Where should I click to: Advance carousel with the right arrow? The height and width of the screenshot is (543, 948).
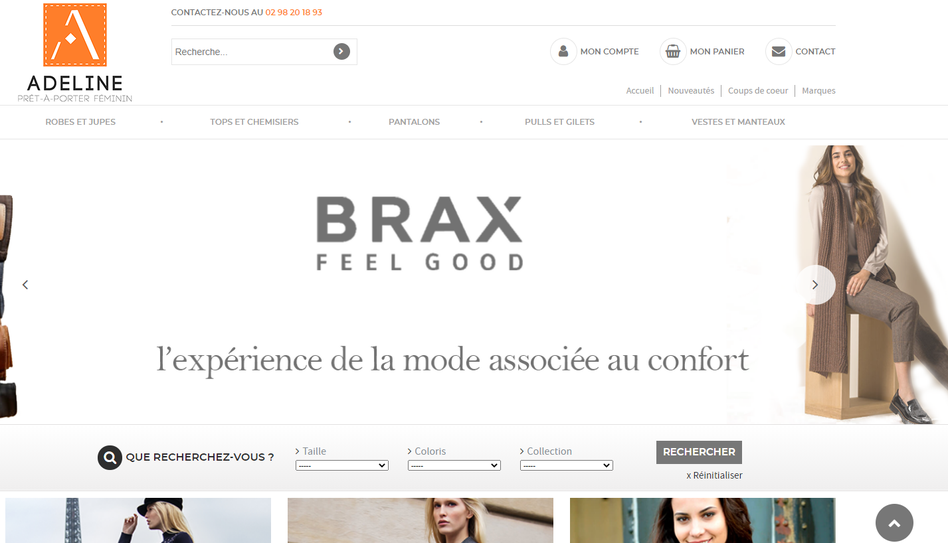(x=816, y=285)
